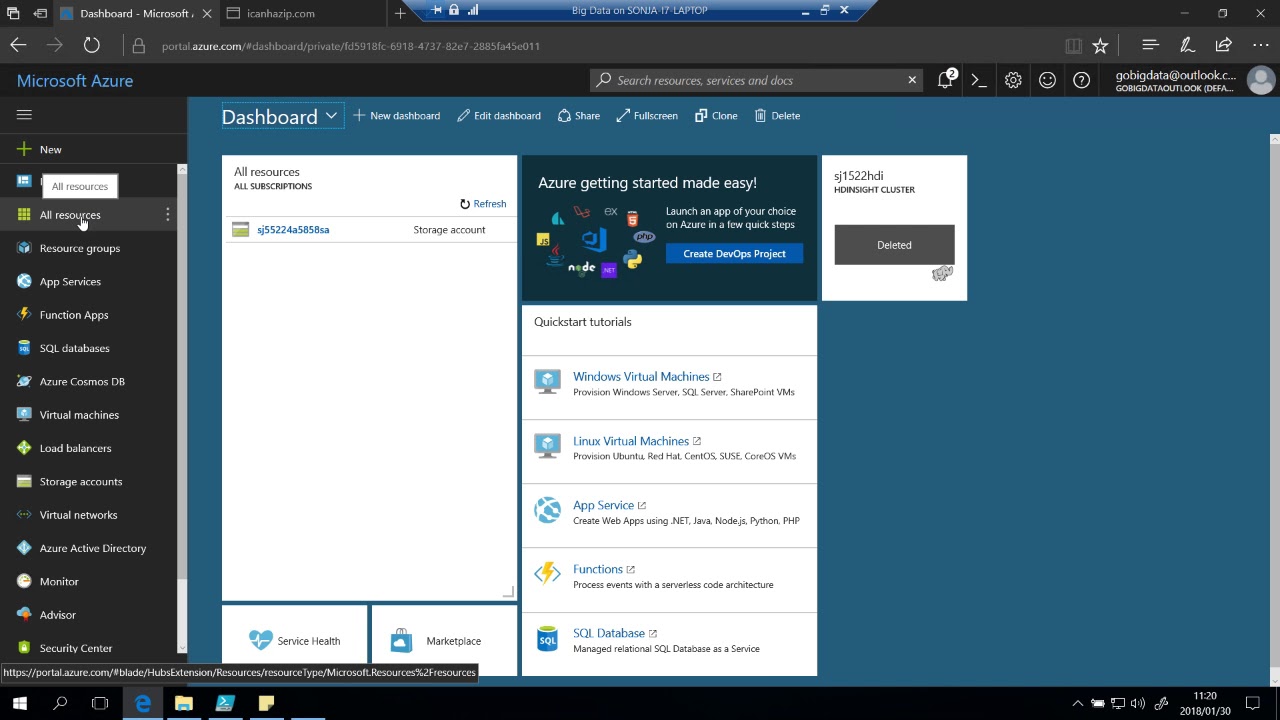Enter Fullscreen mode
The height and width of the screenshot is (720, 1280).
click(647, 116)
